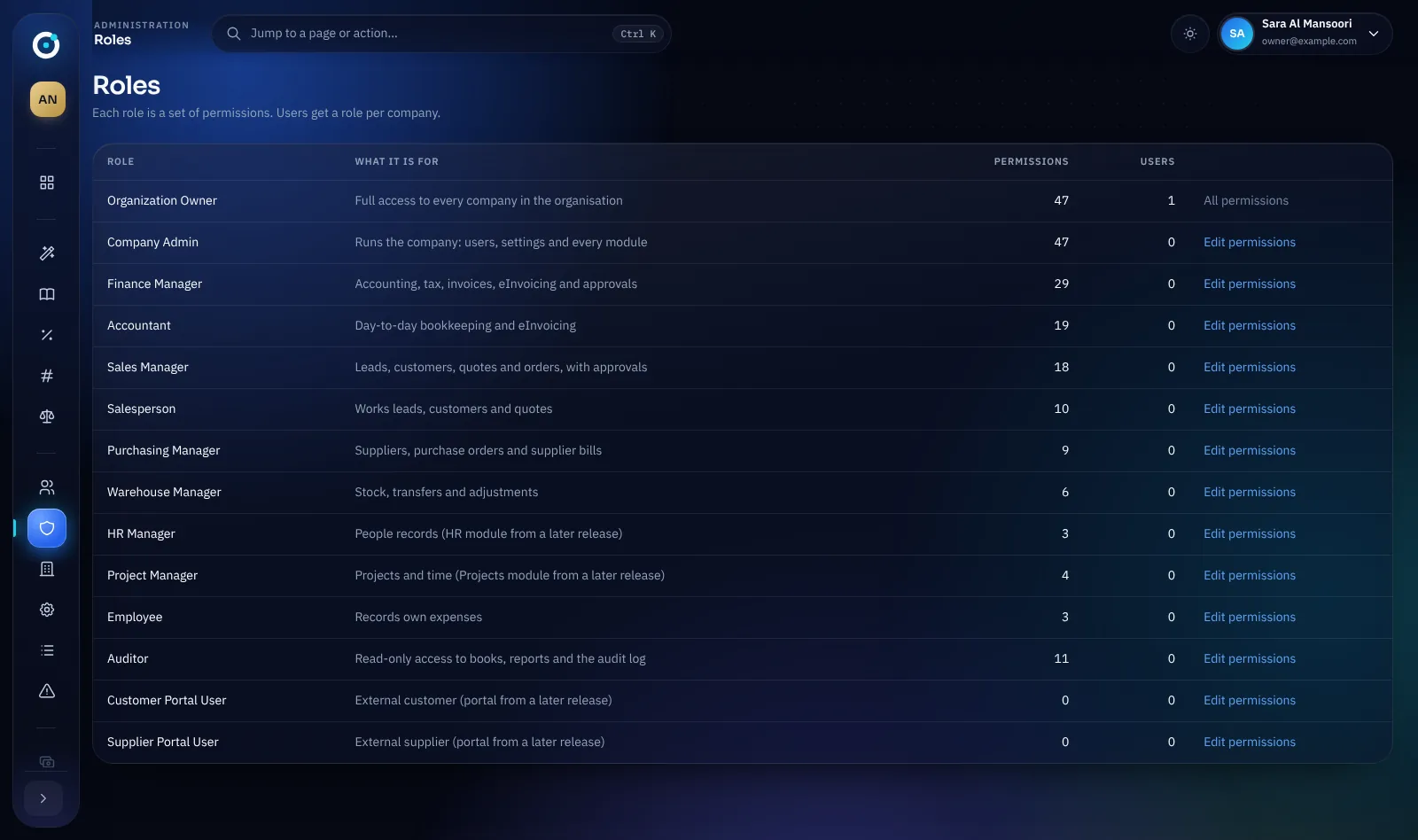Click the Auditor role name
This screenshot has width=1418, height=840.
[x=128, y=658]
